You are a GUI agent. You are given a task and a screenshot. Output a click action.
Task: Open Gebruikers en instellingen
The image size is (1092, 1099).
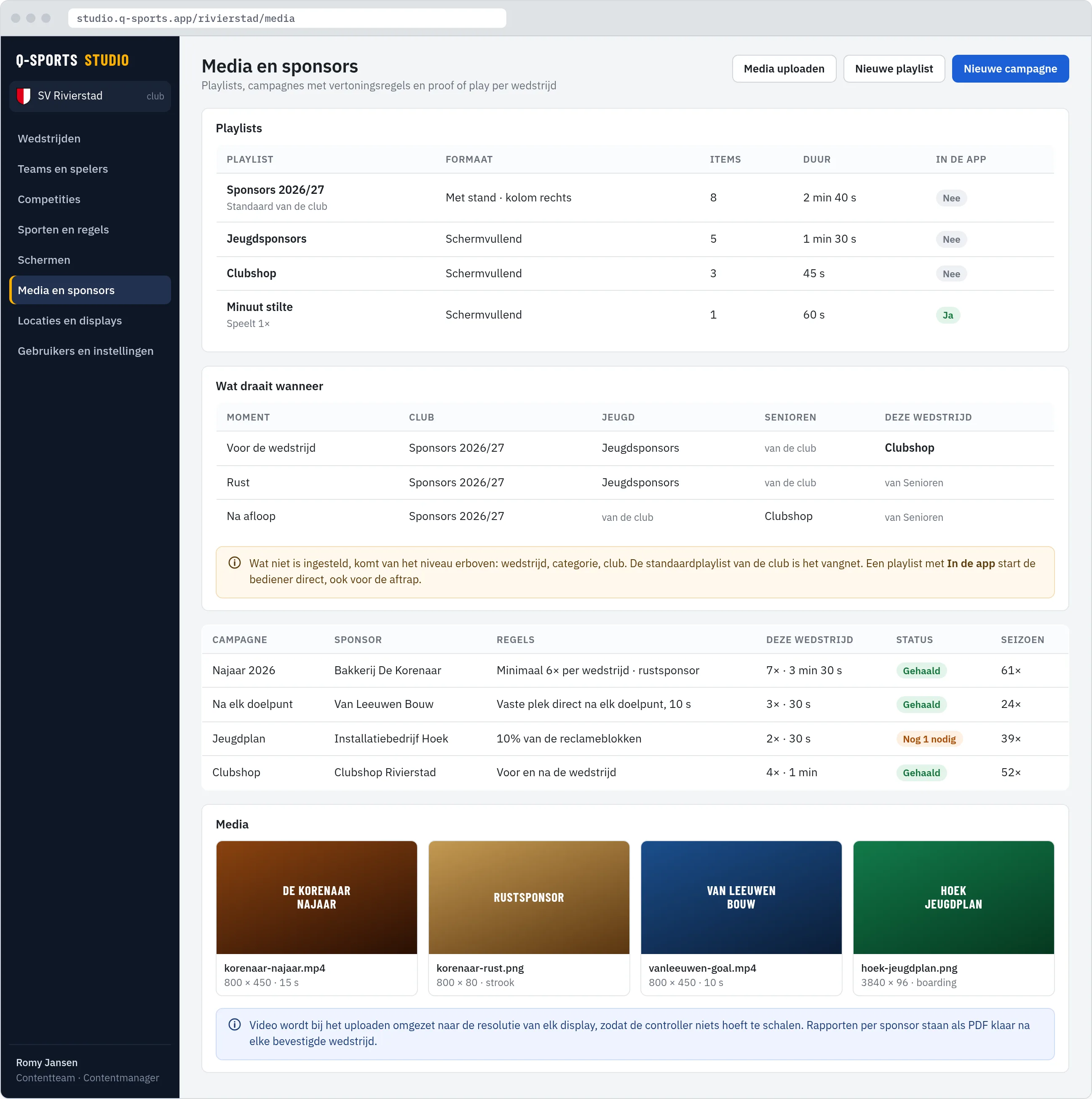pyautogui.click(x=90, y=351)
